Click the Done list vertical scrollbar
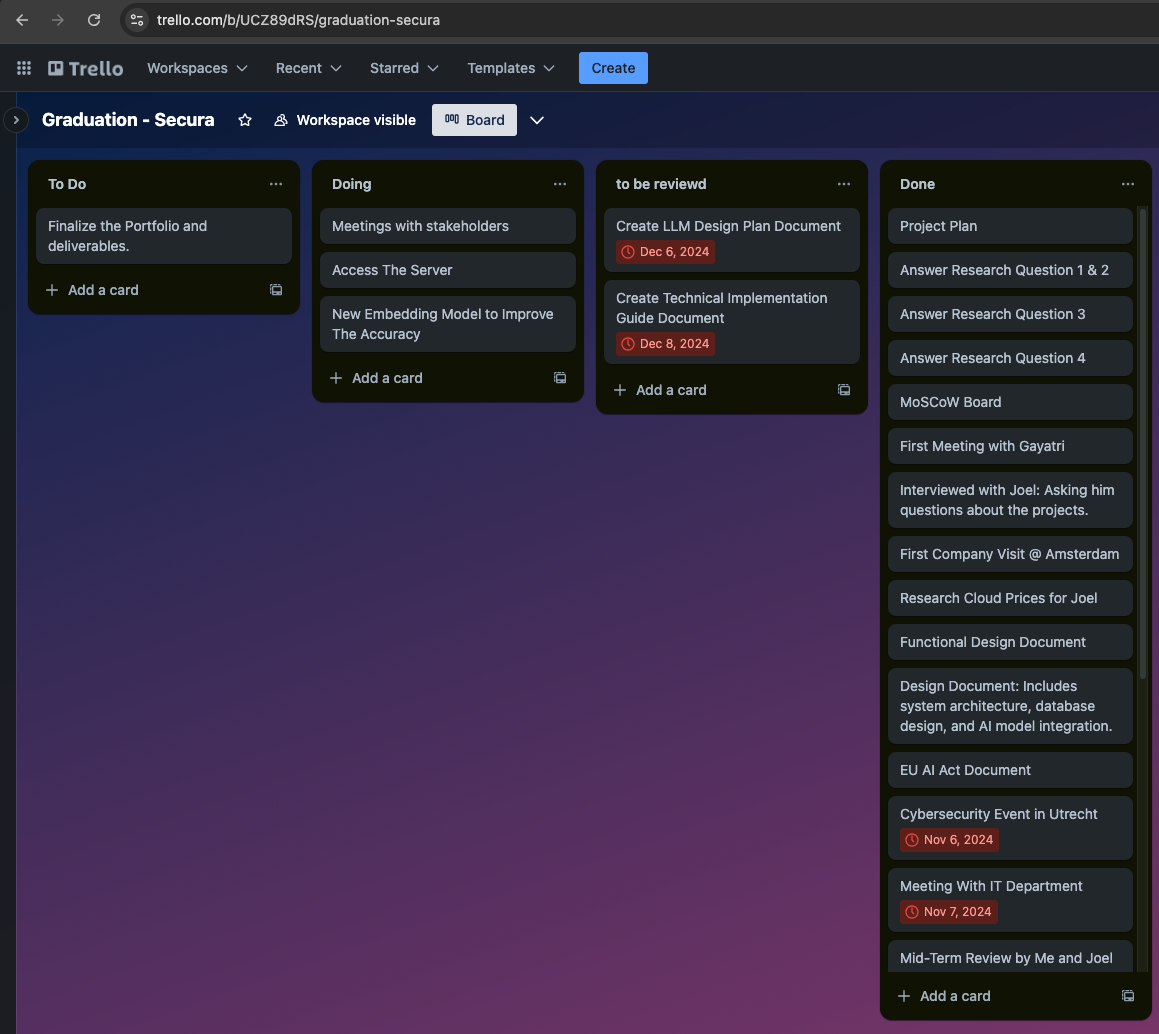This screenshot has width=1159, height=1034. [1143, 443]
